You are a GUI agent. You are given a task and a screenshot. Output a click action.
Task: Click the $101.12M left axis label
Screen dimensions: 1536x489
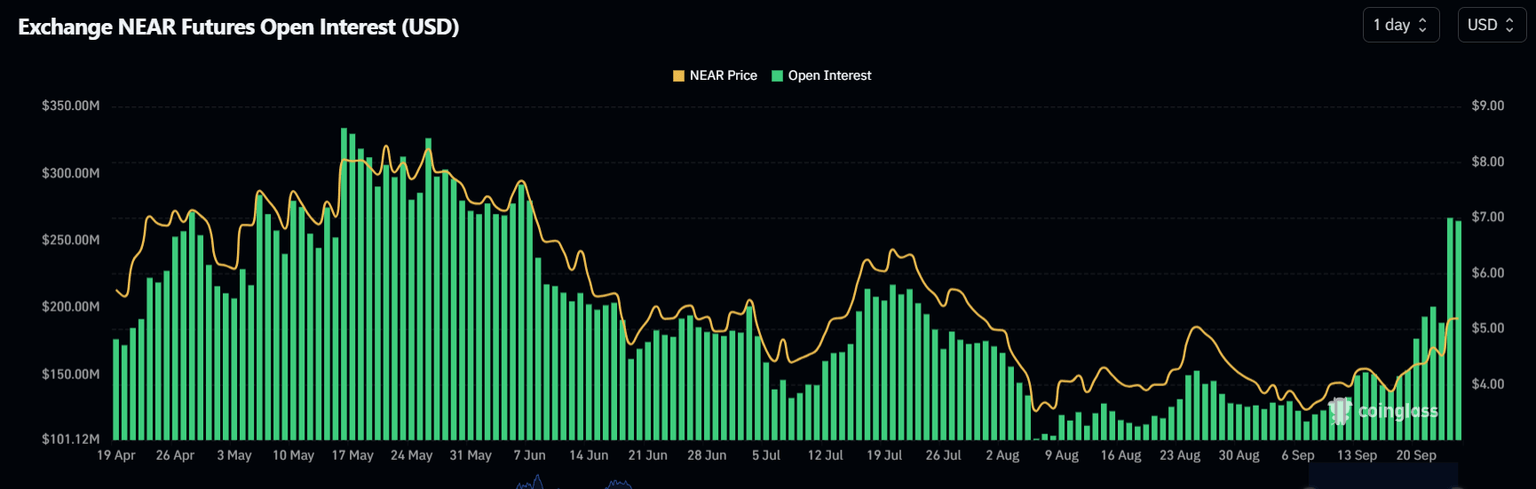coord(71,439)
